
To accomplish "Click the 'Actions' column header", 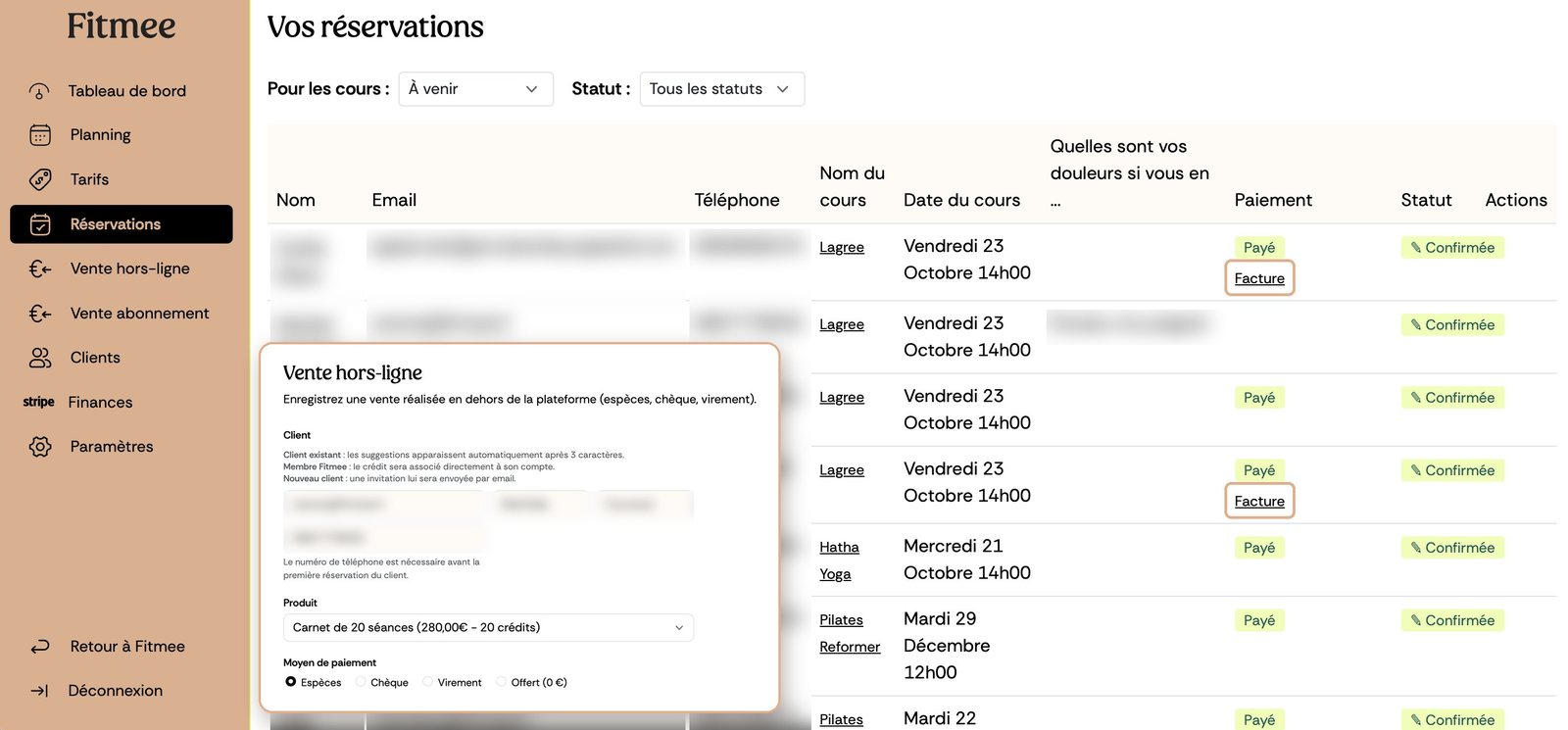I will [x=1516, y=200].
